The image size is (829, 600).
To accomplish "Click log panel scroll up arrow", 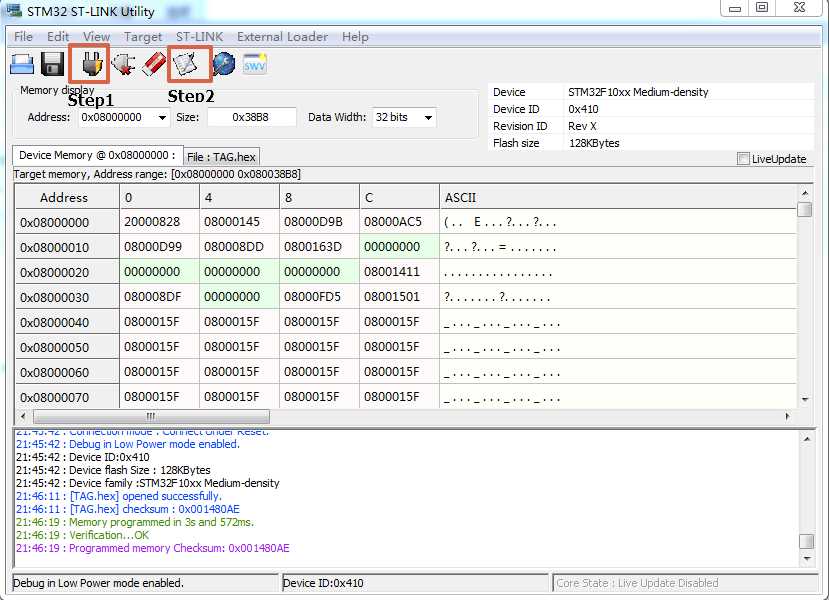I will (807, 439).
